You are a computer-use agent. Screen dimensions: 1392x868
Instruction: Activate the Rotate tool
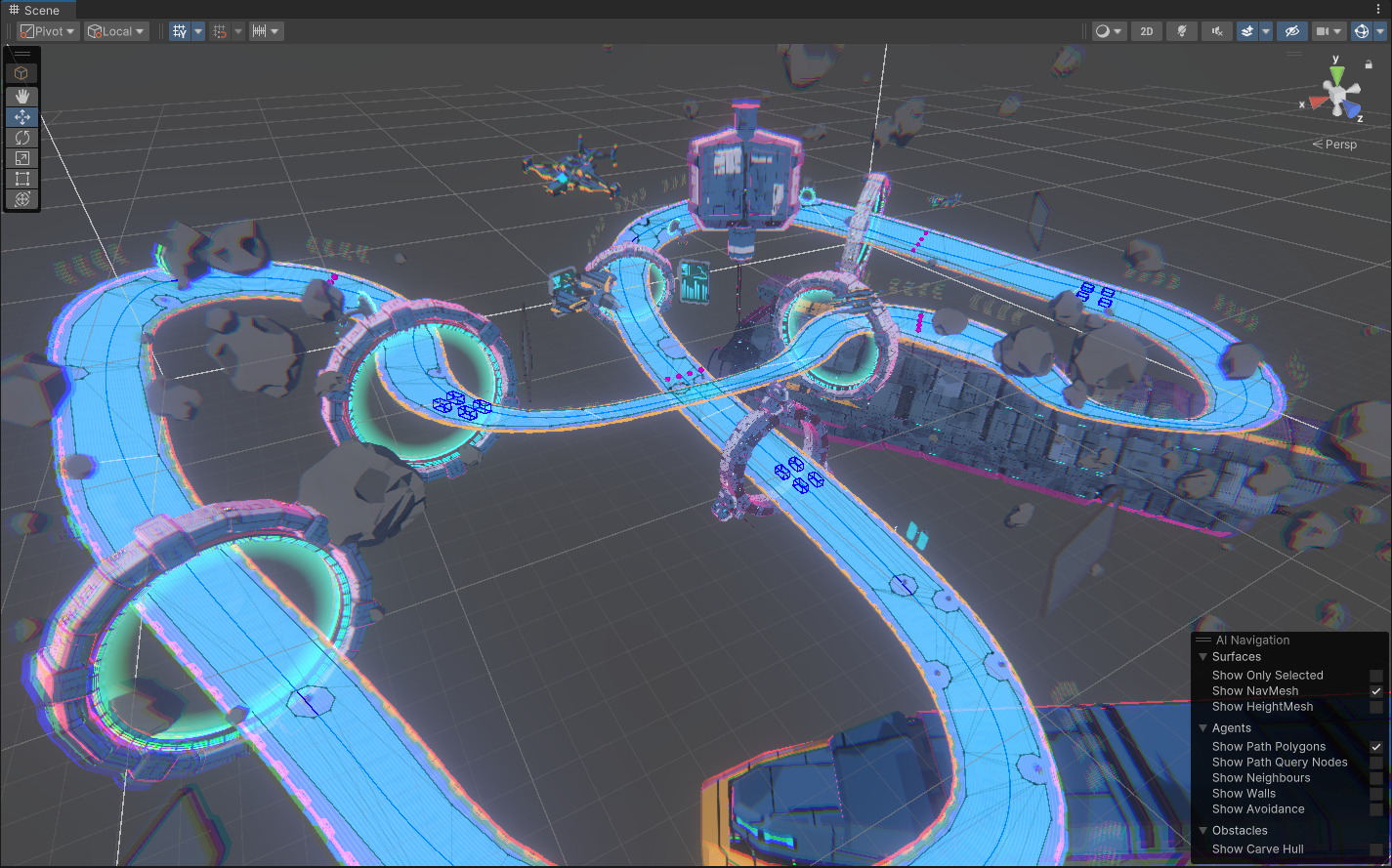coord(21,138)
